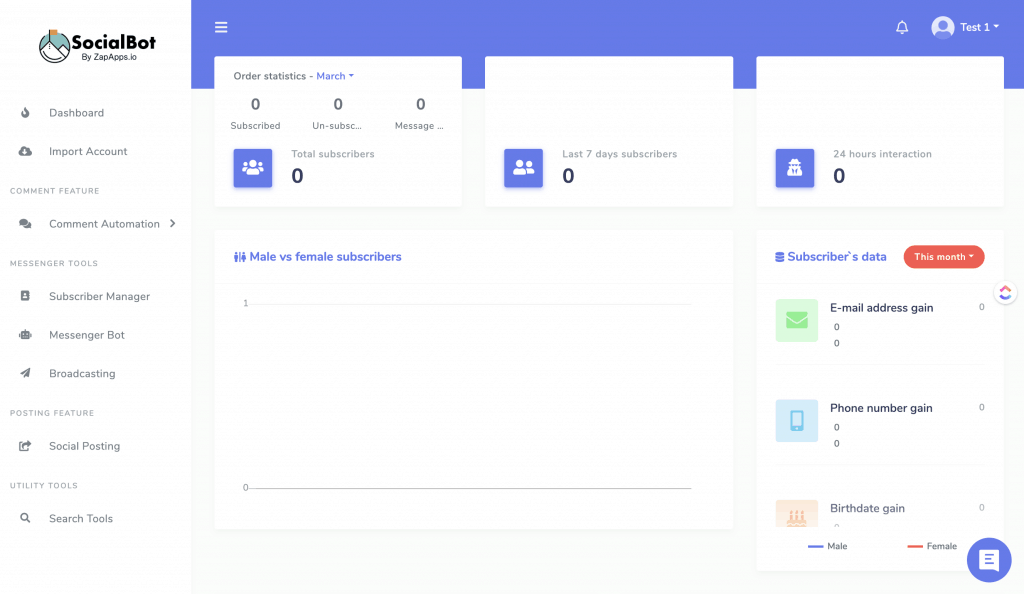Viewport: 1024px width, 594px height.
Task: Click the Subscriber's data database icon
Action: tap(780, 257)
